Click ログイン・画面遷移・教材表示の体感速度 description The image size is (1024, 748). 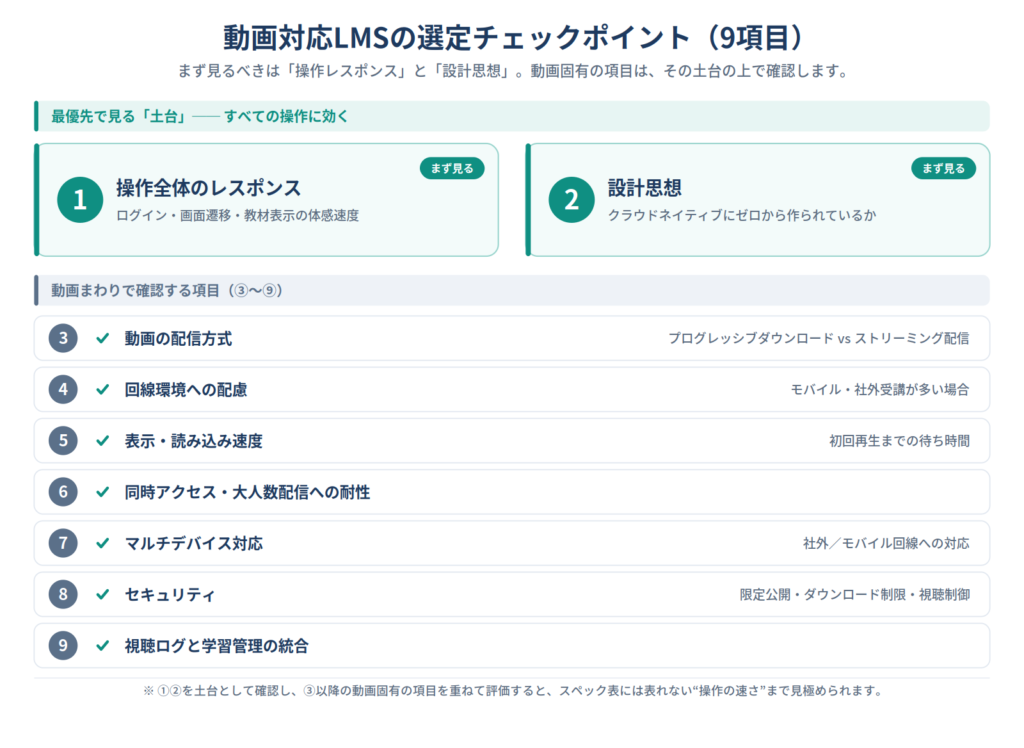point(238,216)
